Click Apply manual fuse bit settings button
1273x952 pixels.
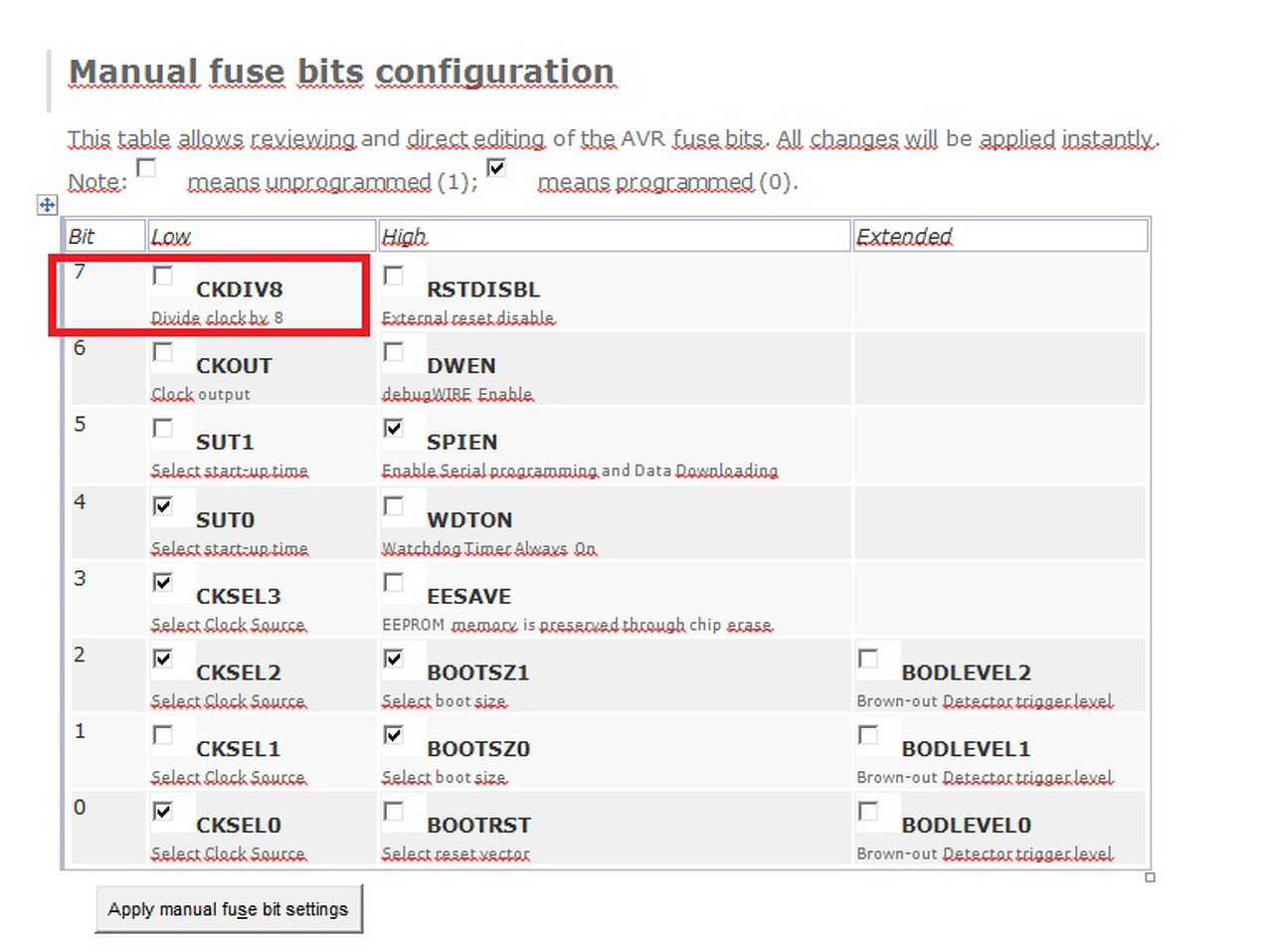click(x=229, y=909)
